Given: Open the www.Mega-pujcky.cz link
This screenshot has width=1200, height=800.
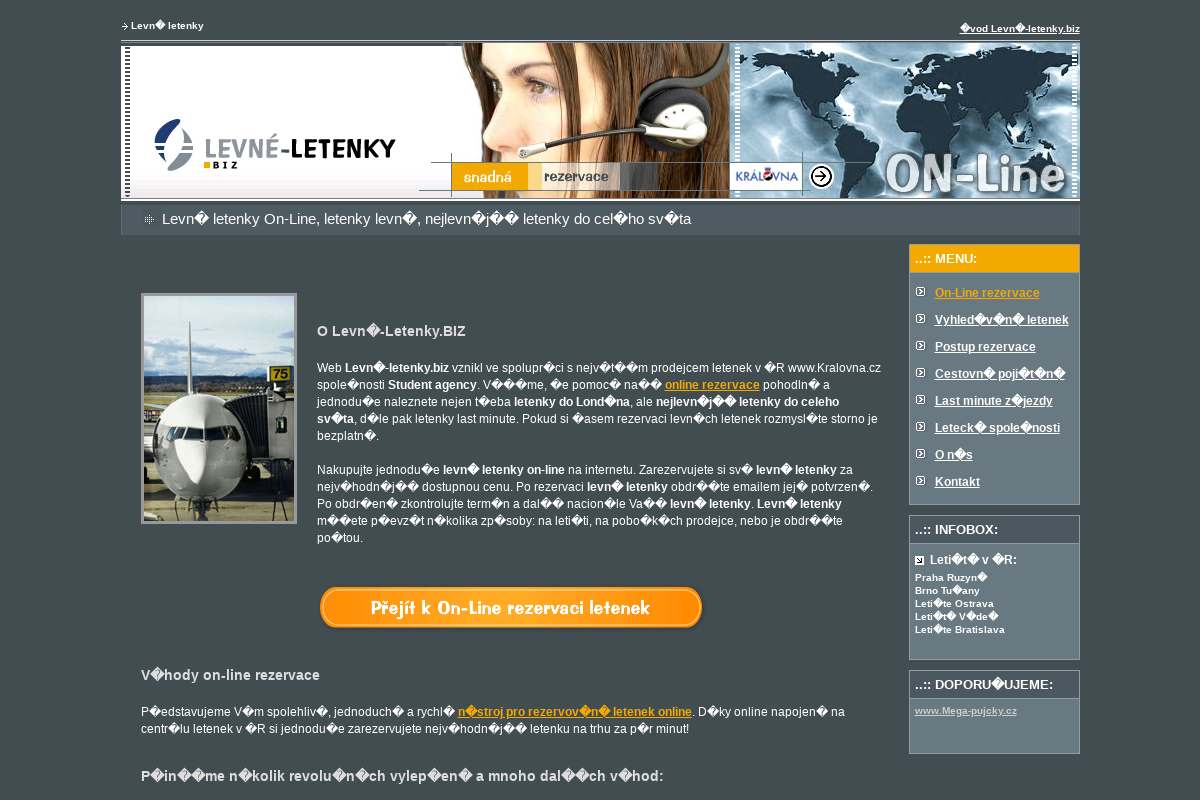Looking at the screenshot, I should coord(968,710).
